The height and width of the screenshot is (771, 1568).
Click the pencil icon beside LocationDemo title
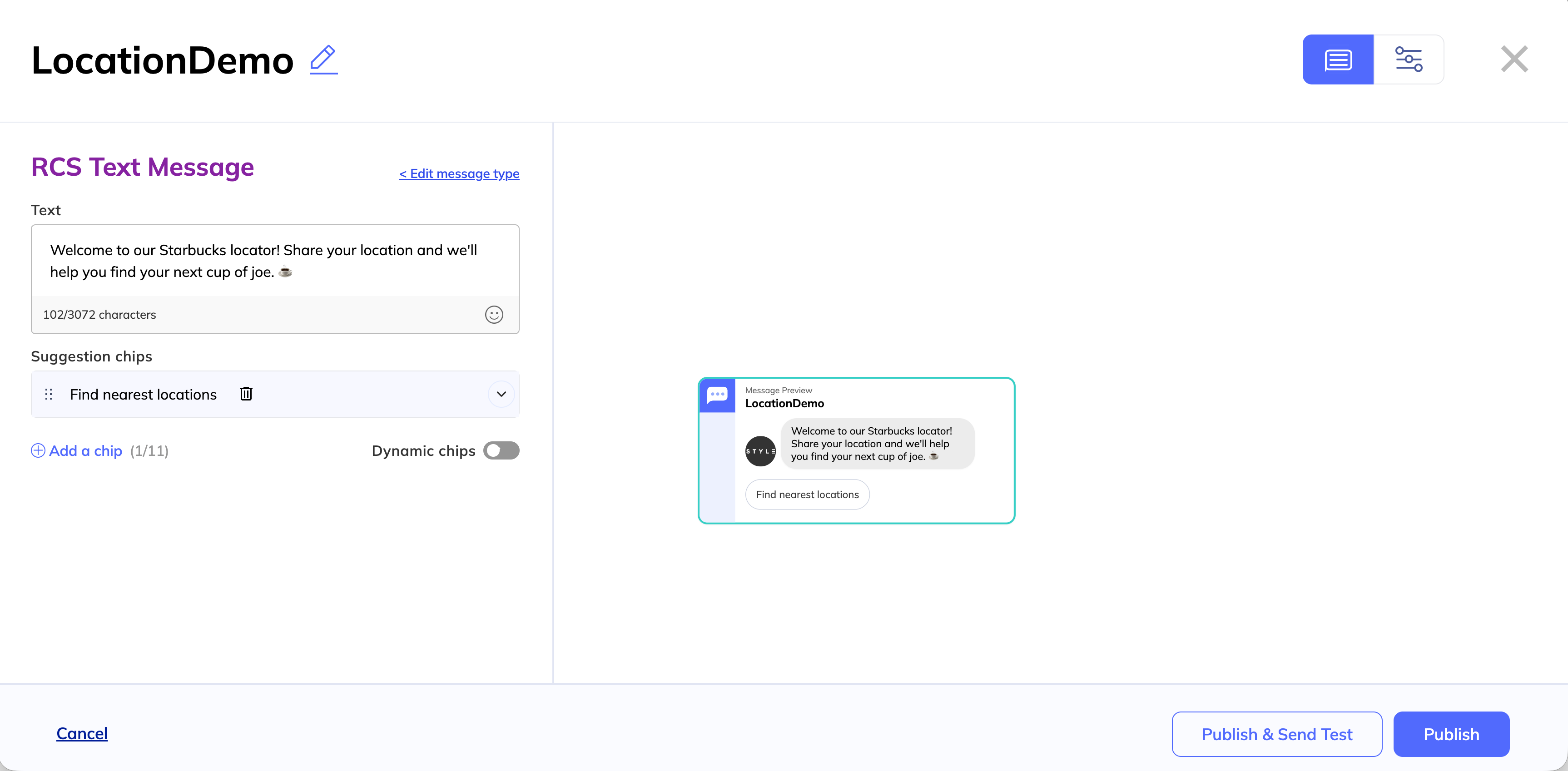click(x=323, y=59)
